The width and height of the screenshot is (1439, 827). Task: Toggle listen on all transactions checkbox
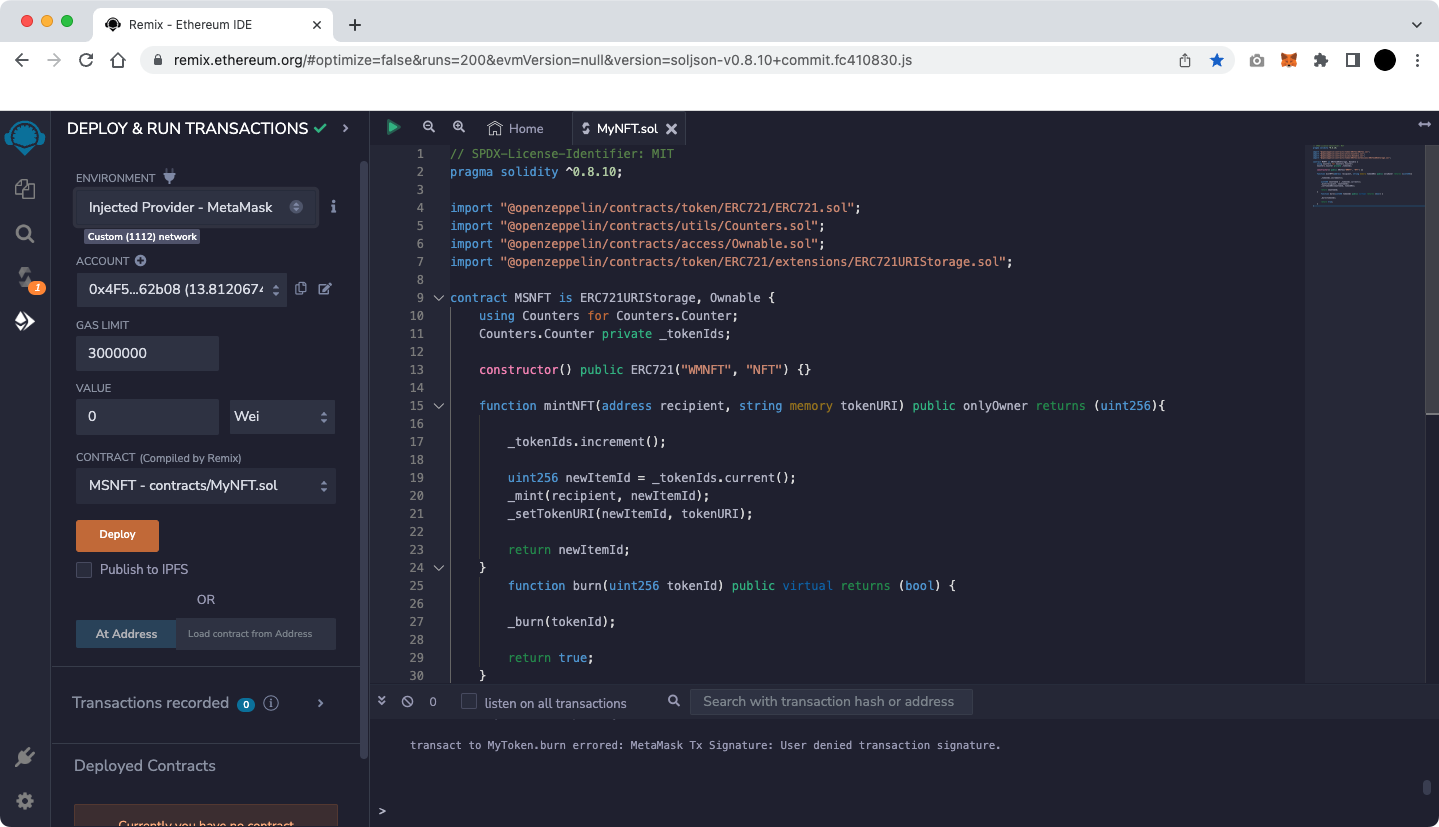tap(469, 702)
